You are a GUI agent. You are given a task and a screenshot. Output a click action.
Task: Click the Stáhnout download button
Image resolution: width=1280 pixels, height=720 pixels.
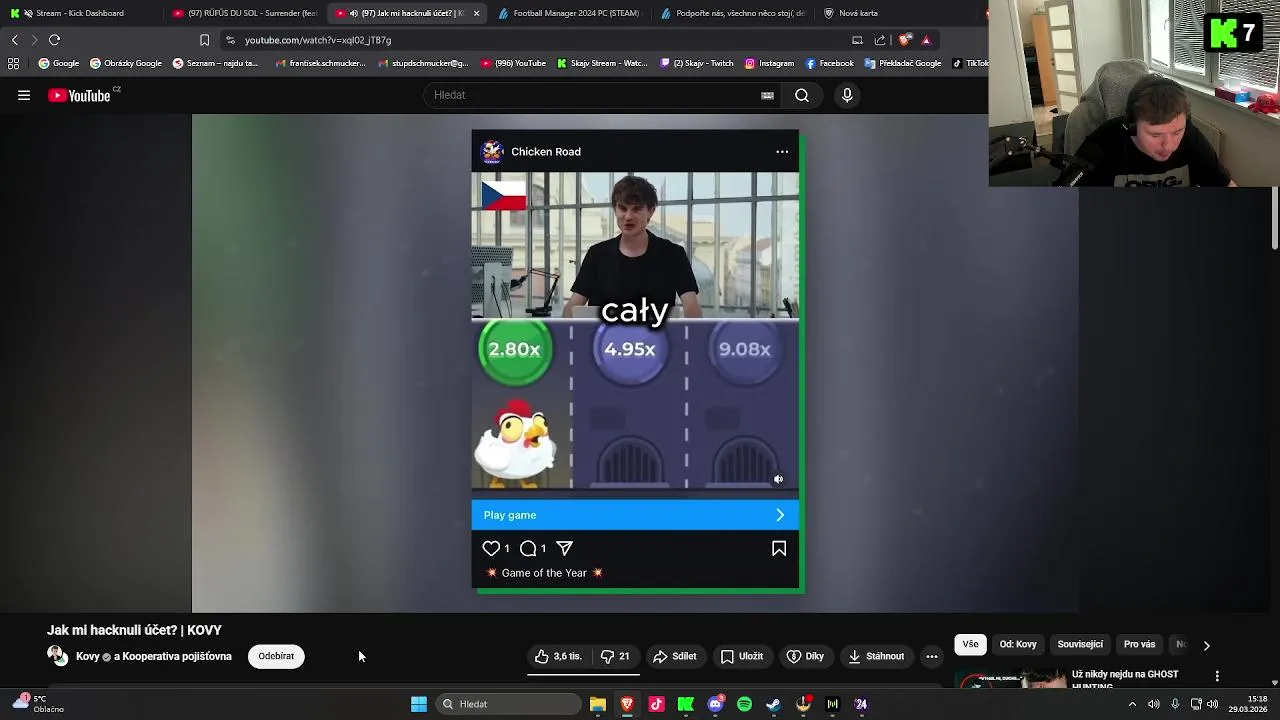[x=876, y=657]
